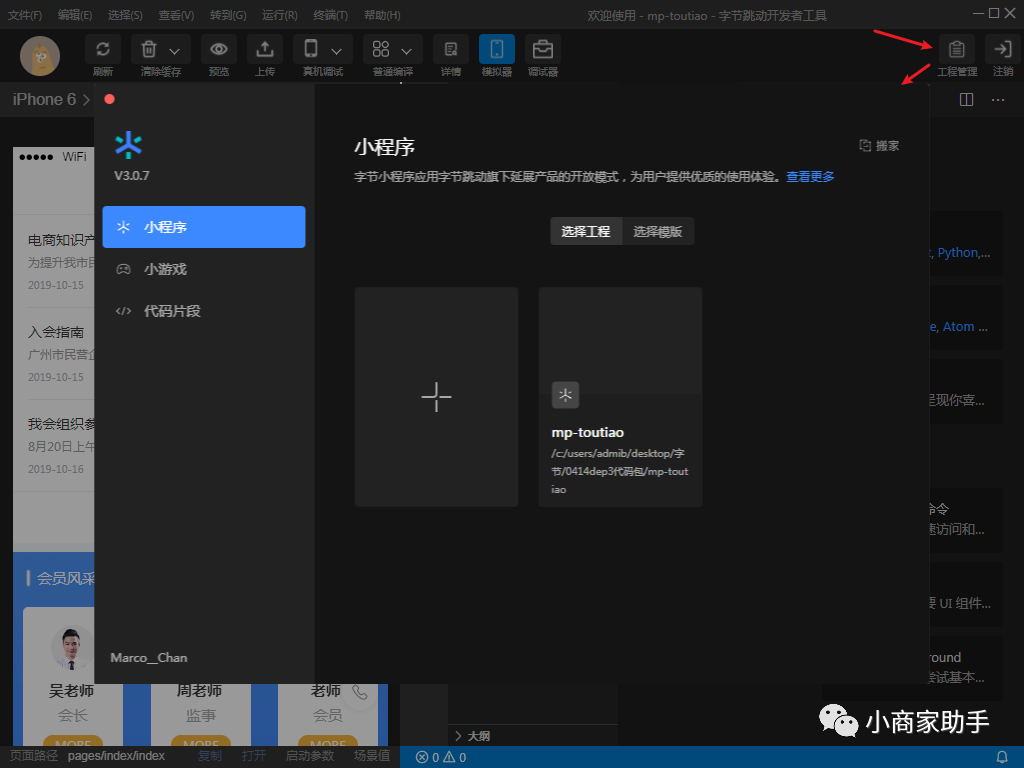Click the 清除缓存 trash icon

coord(150,50)
